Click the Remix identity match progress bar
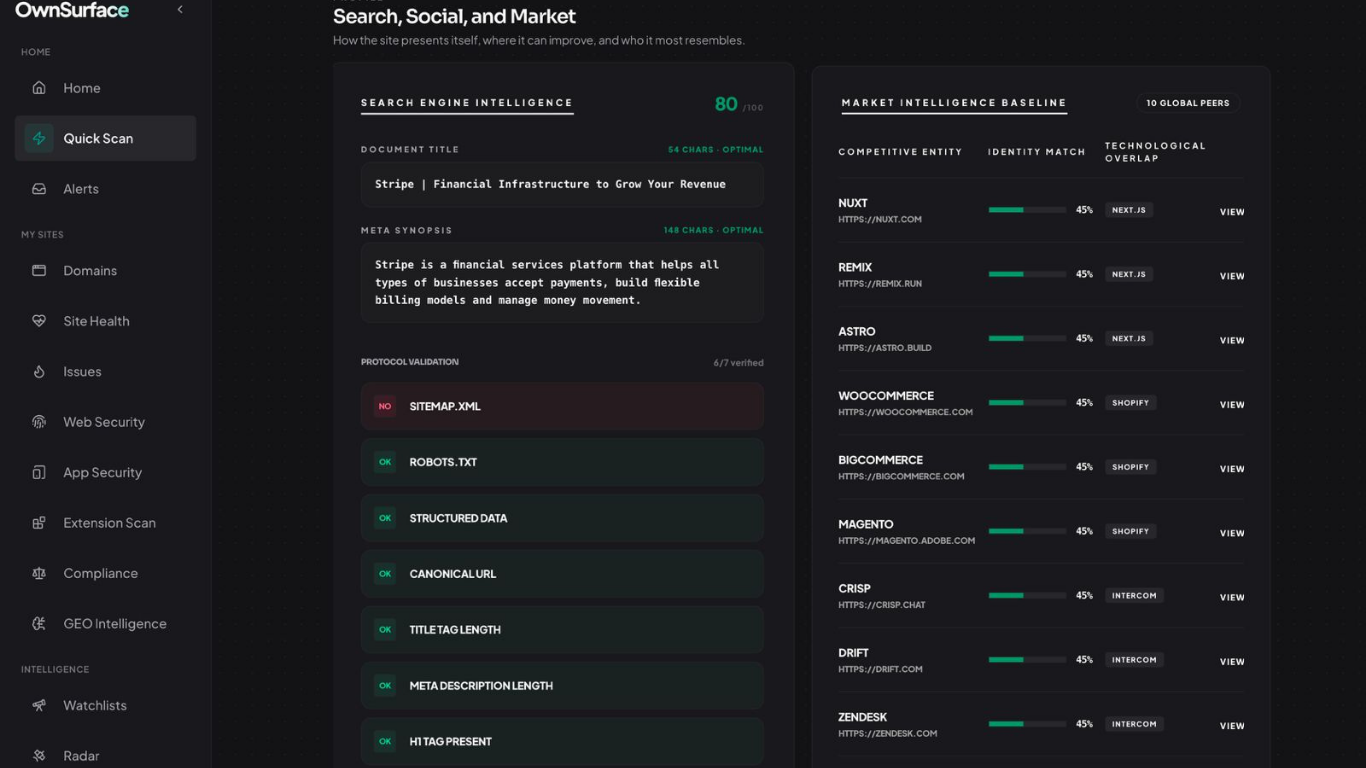This screenshot has height=768, width=1366. pos(1026,274)
